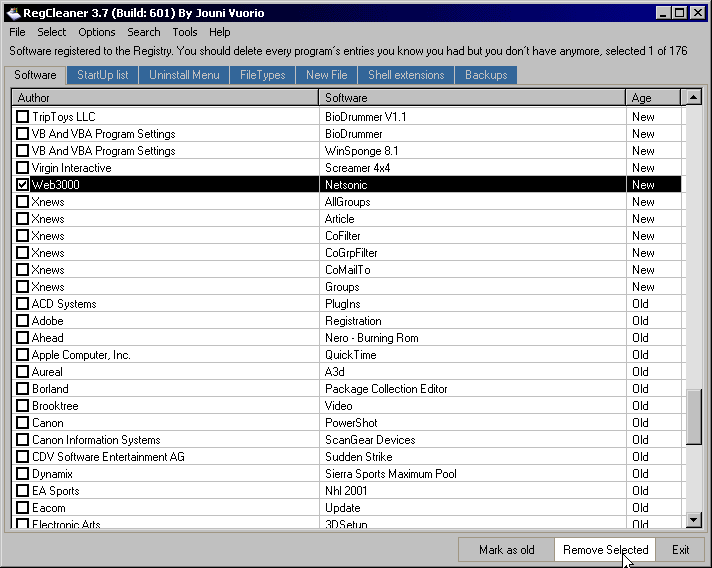Check the Xnews CoGrpFilter row checkbox
712x568 pixels.
coord(22,252)
